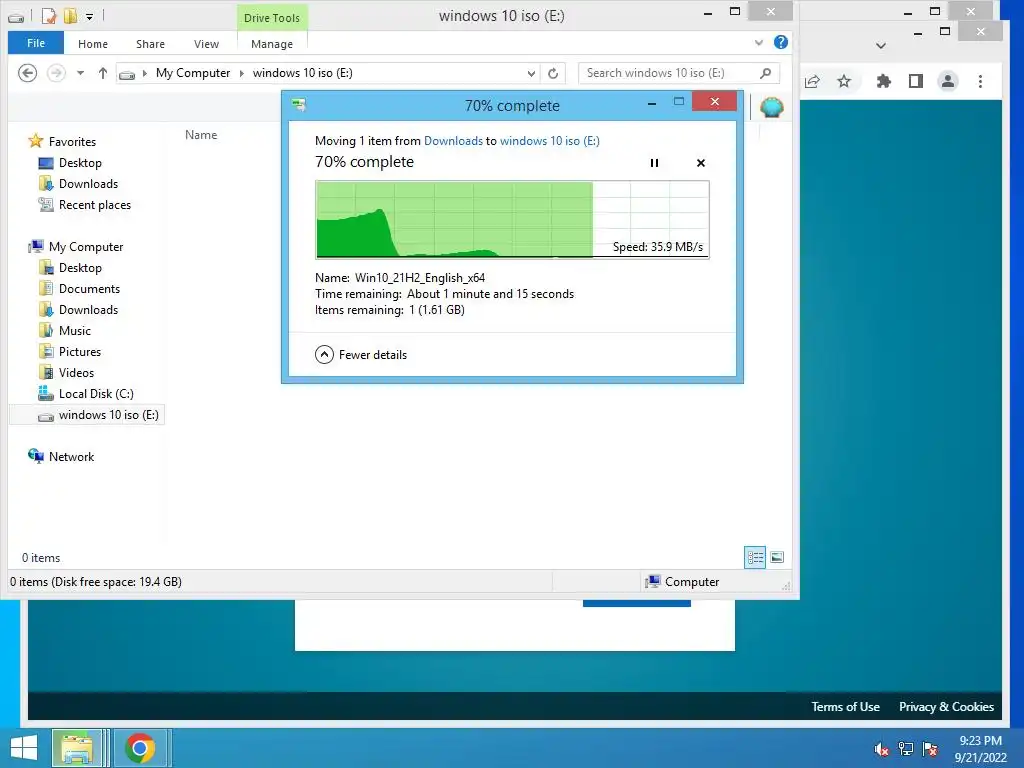
Task: Click the muted volume tray icon
Action: point(882,749)
